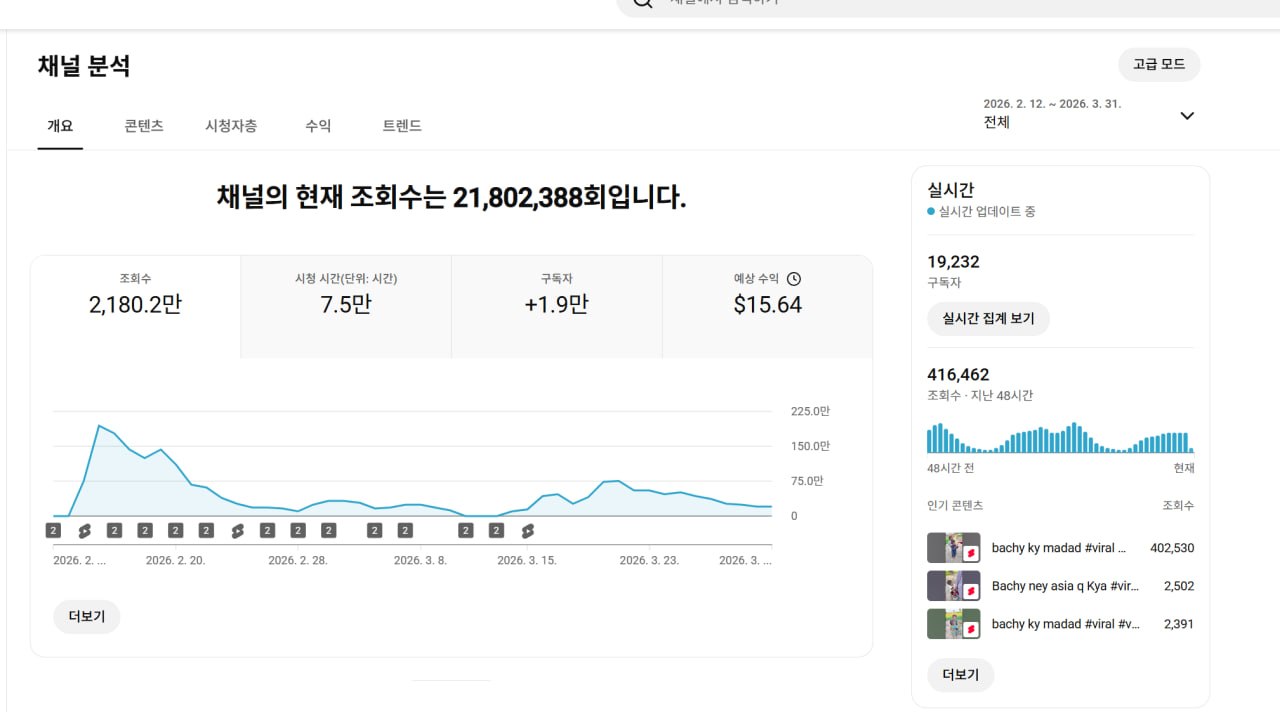Click the leftmost Shorts marker under the chart
This screenshot has width=1280, height=712.
(x=84, y=531)
